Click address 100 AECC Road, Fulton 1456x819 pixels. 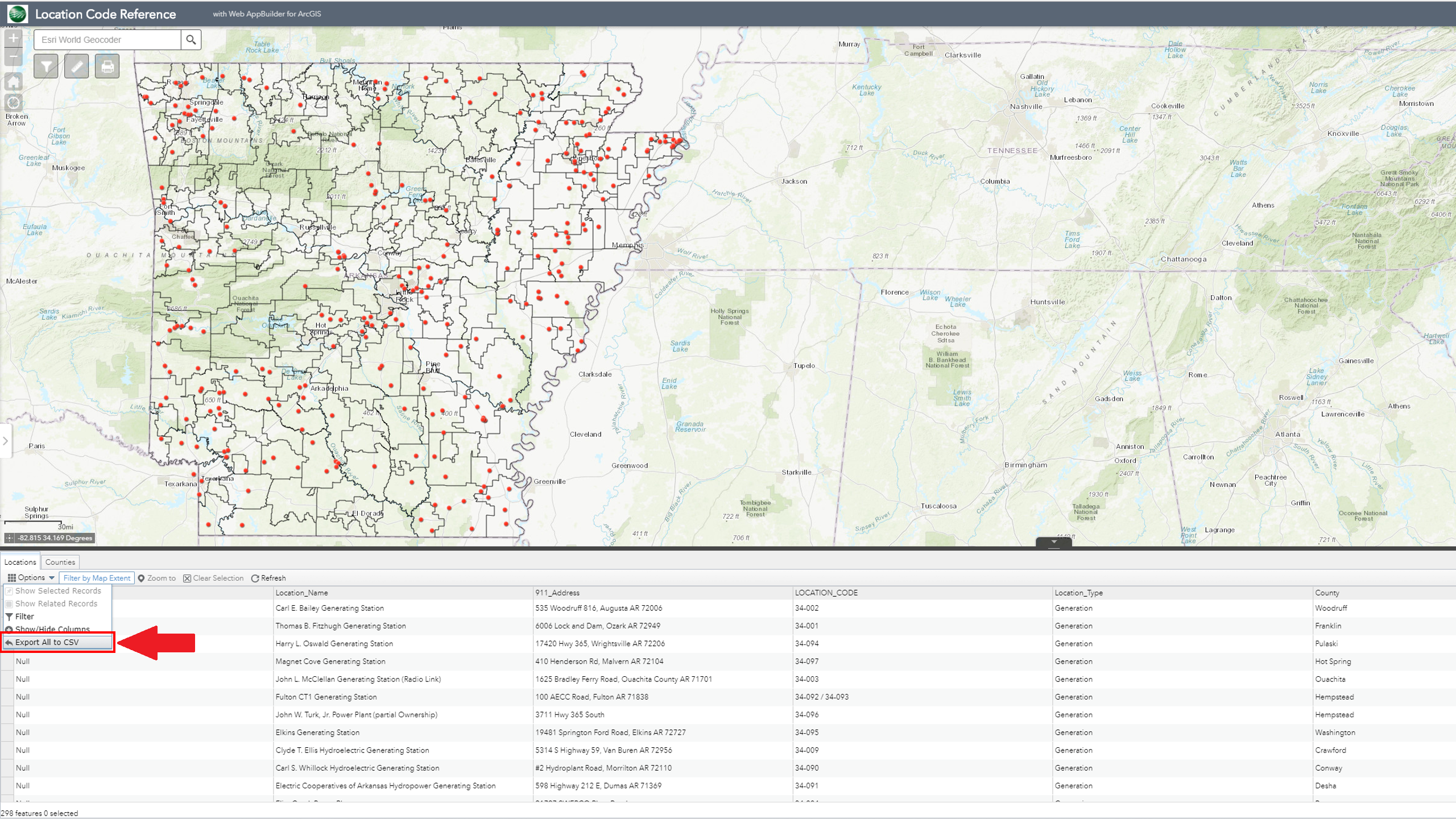[x=591, y=697]
